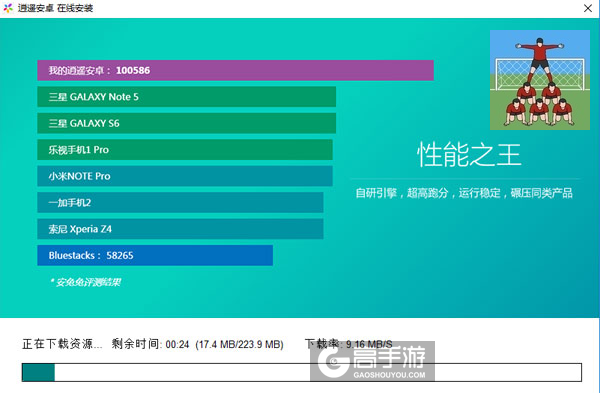Open the soccer wall game thumbnail
This screenshot has height=393, width=600.
(540, 80)
